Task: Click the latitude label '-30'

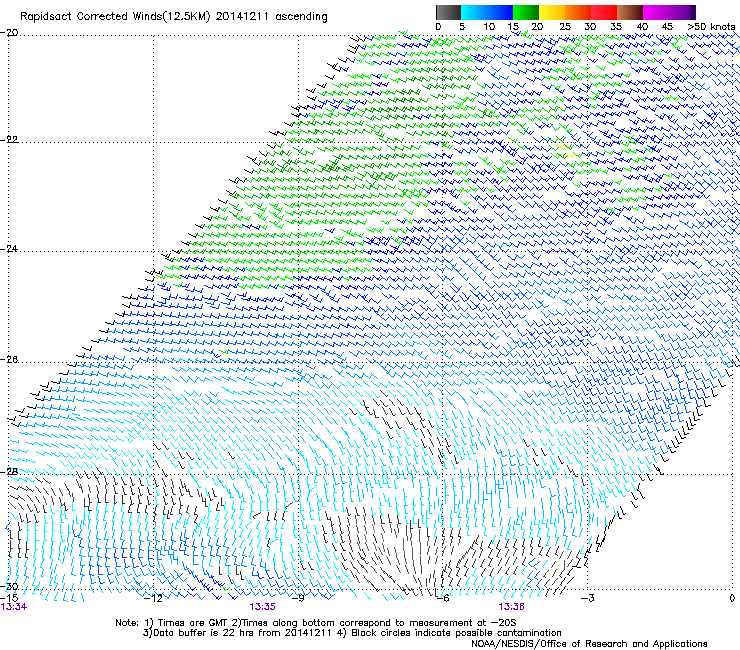Action: click(x=9, y=586)
